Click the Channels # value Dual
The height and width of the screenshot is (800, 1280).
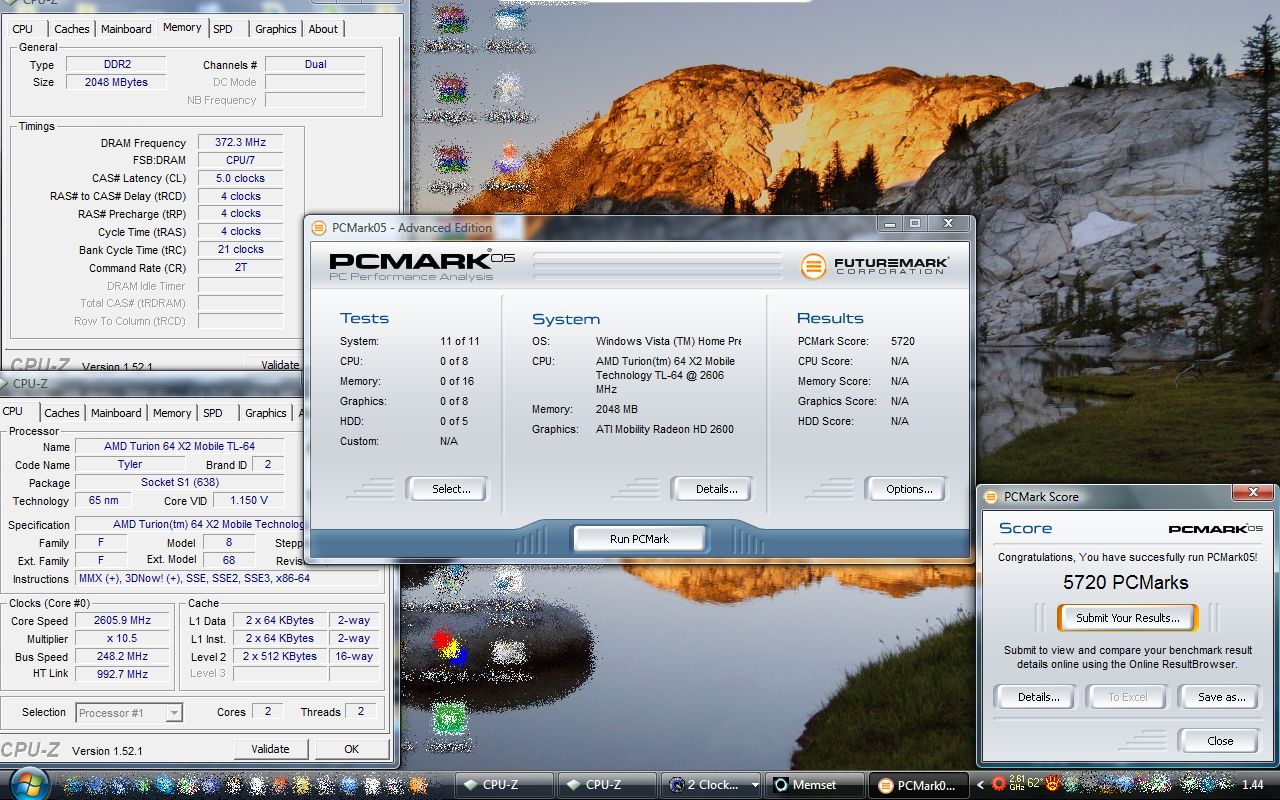click(315, 64)
